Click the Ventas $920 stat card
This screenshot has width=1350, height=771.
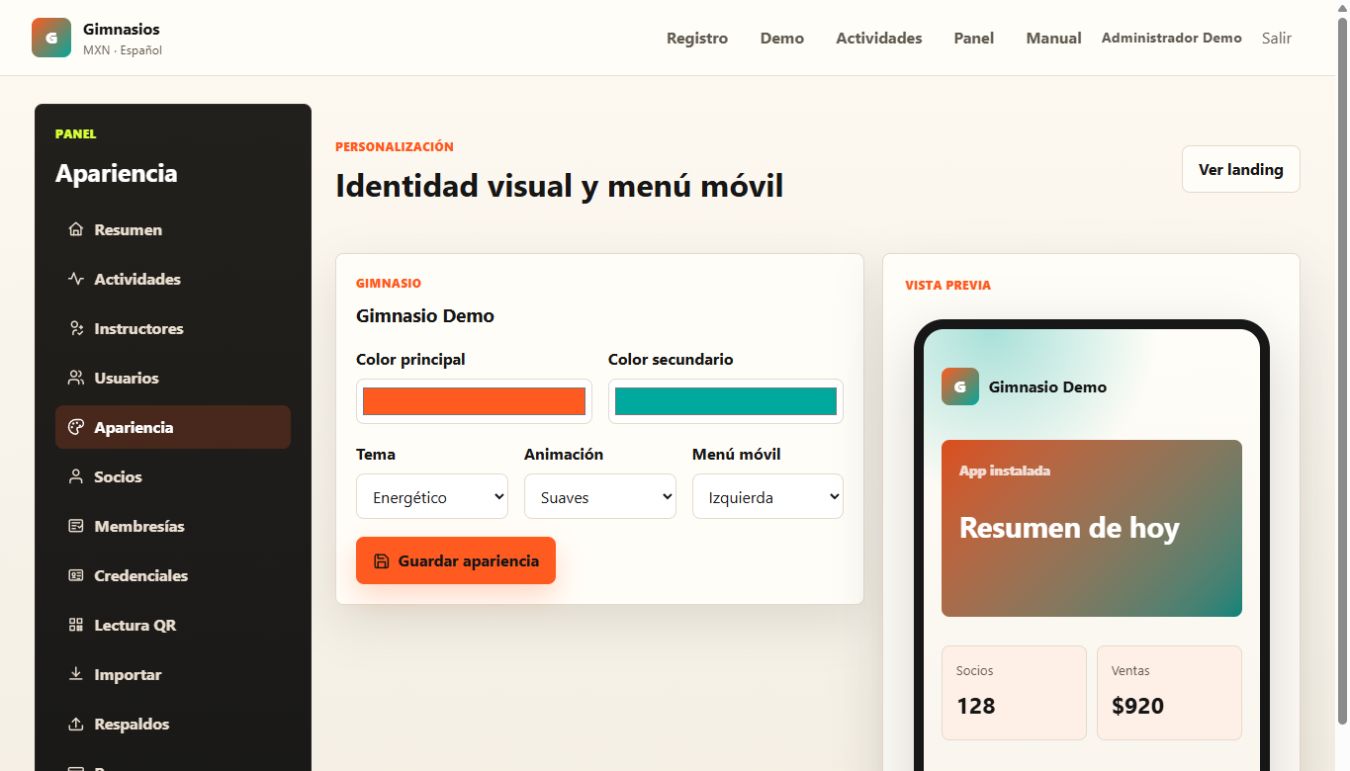[x=1170, y=693]
